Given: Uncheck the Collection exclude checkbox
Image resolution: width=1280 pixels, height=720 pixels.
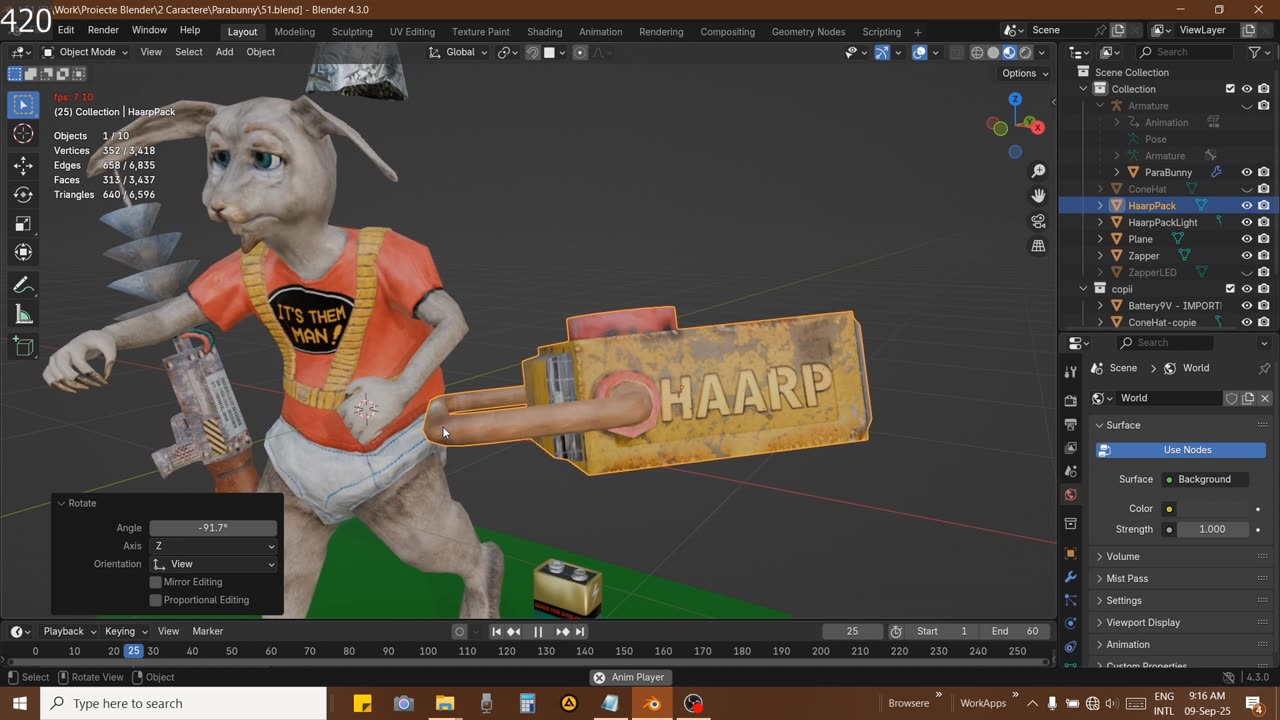Looking at the screenshot, I should pyautogui.click(x=1230, y=89).
